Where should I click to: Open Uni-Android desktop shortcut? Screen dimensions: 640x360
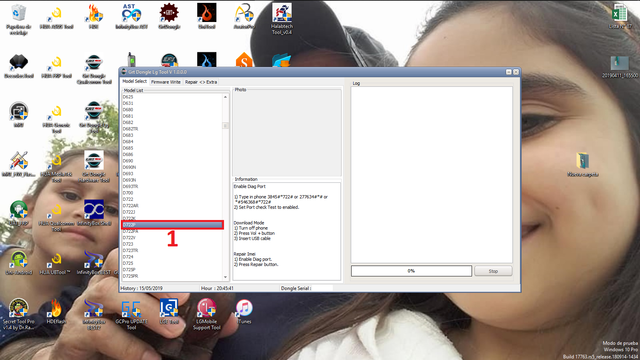(x=18, y=260)
